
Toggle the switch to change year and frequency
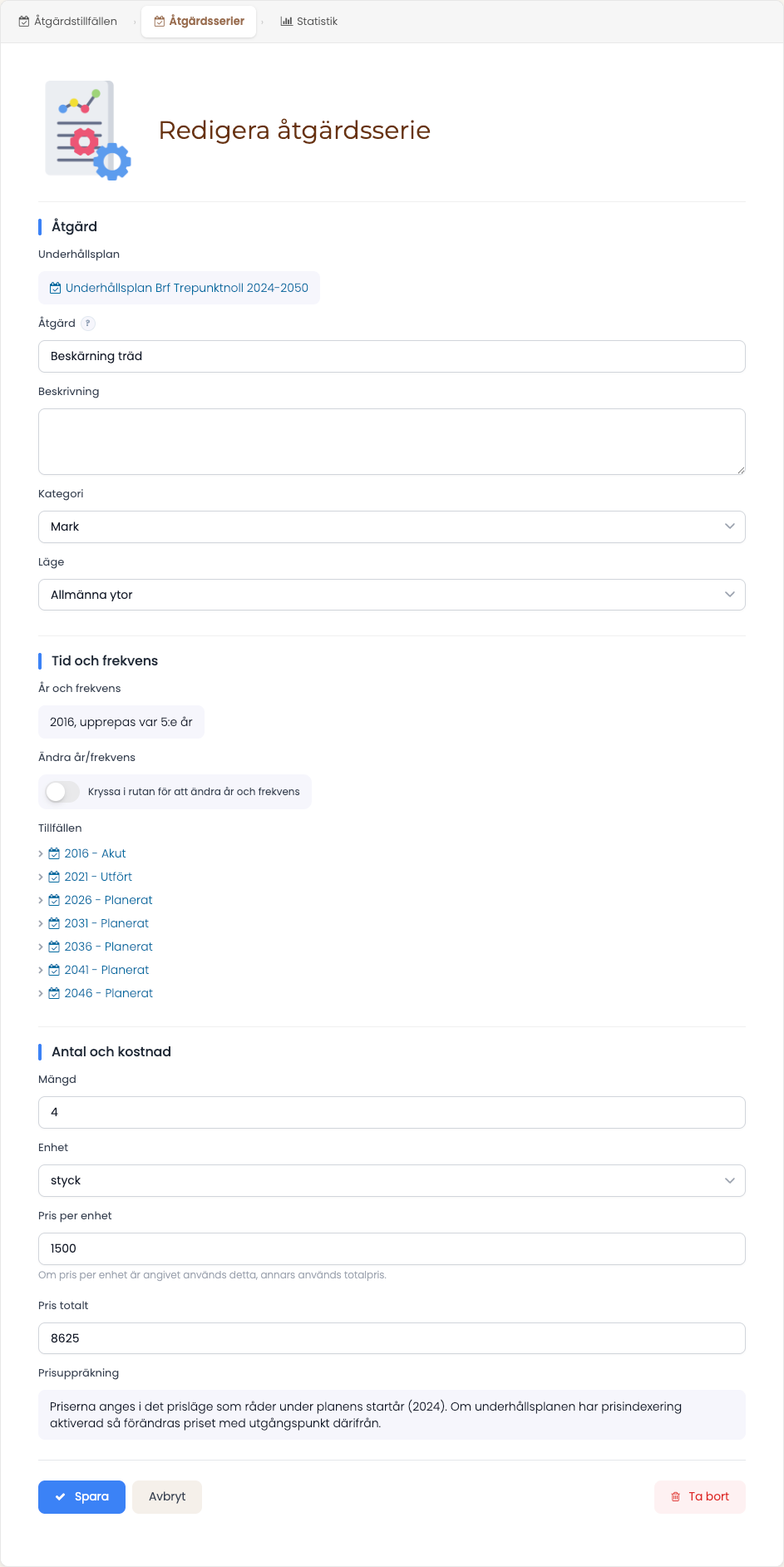tap(62, 792)
